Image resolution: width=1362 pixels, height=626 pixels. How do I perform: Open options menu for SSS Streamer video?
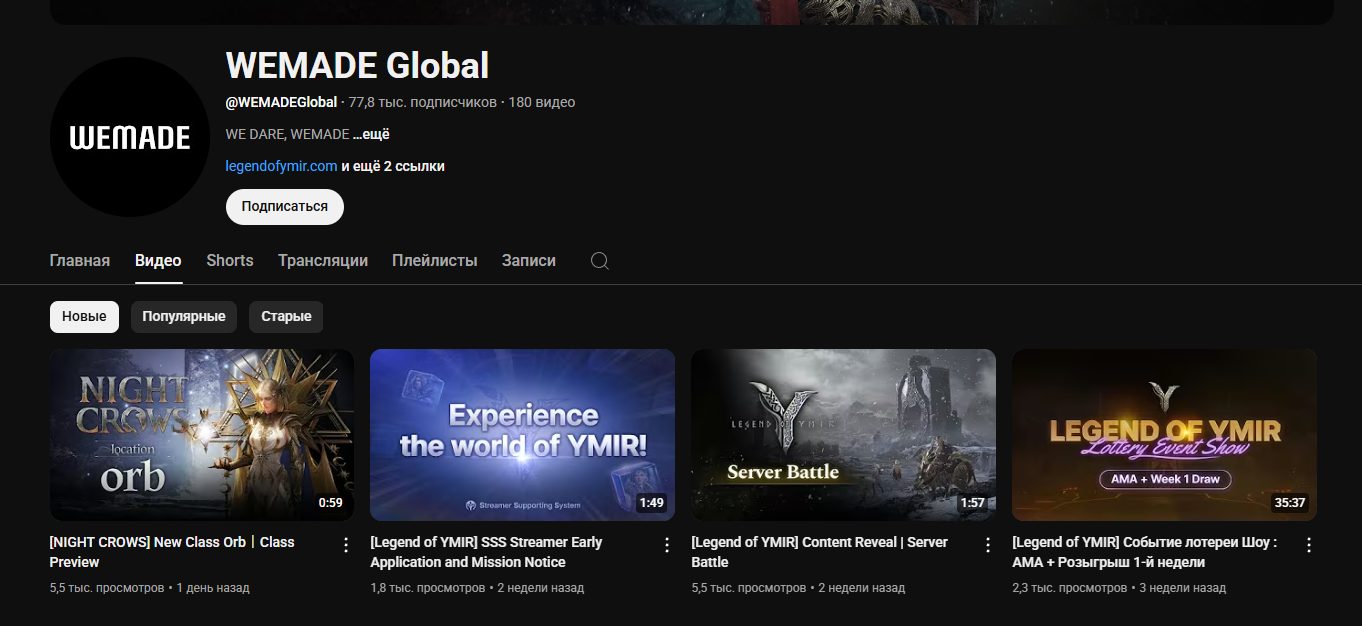[x=667, y=545]
